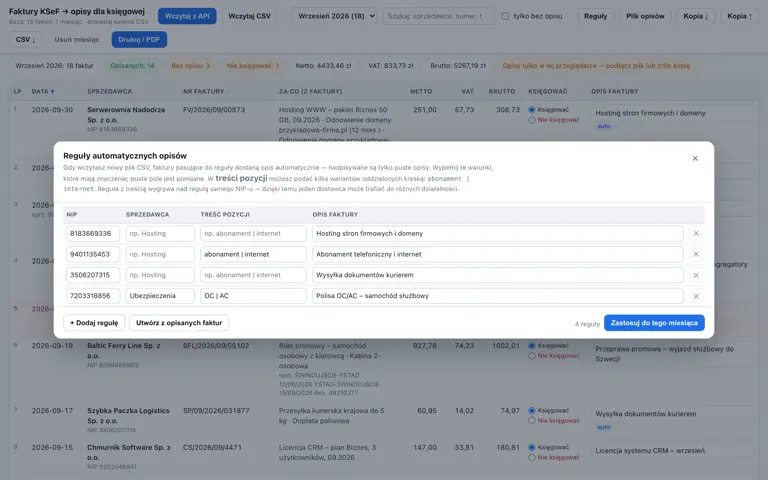Remove the Polisa OC/AC rule
The image size is (768, 480).
(x=696, y=296)
